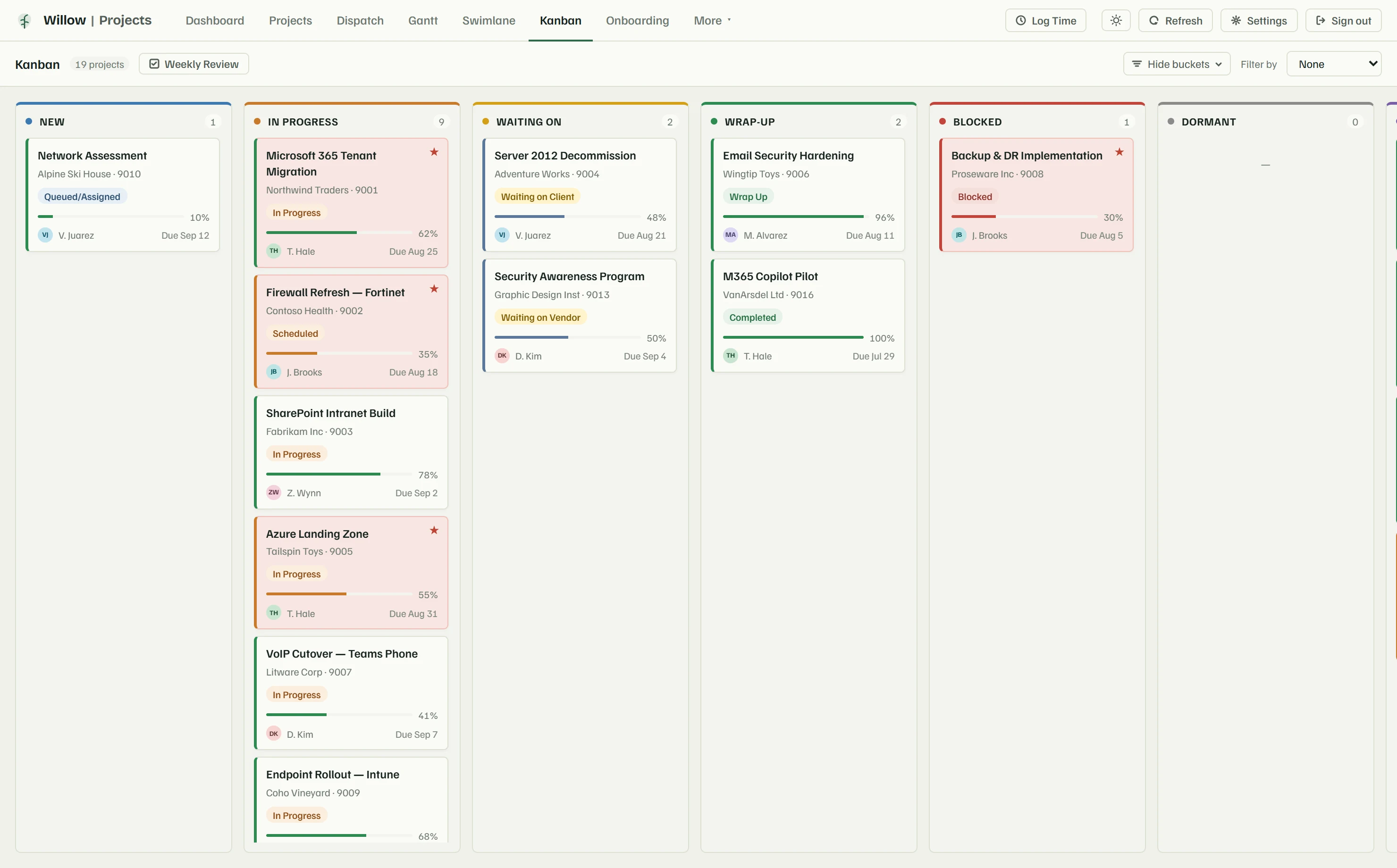Viewport: 1397px width, 868px height.
Task: Open the Gantt view tab
Action: (422, 21)
